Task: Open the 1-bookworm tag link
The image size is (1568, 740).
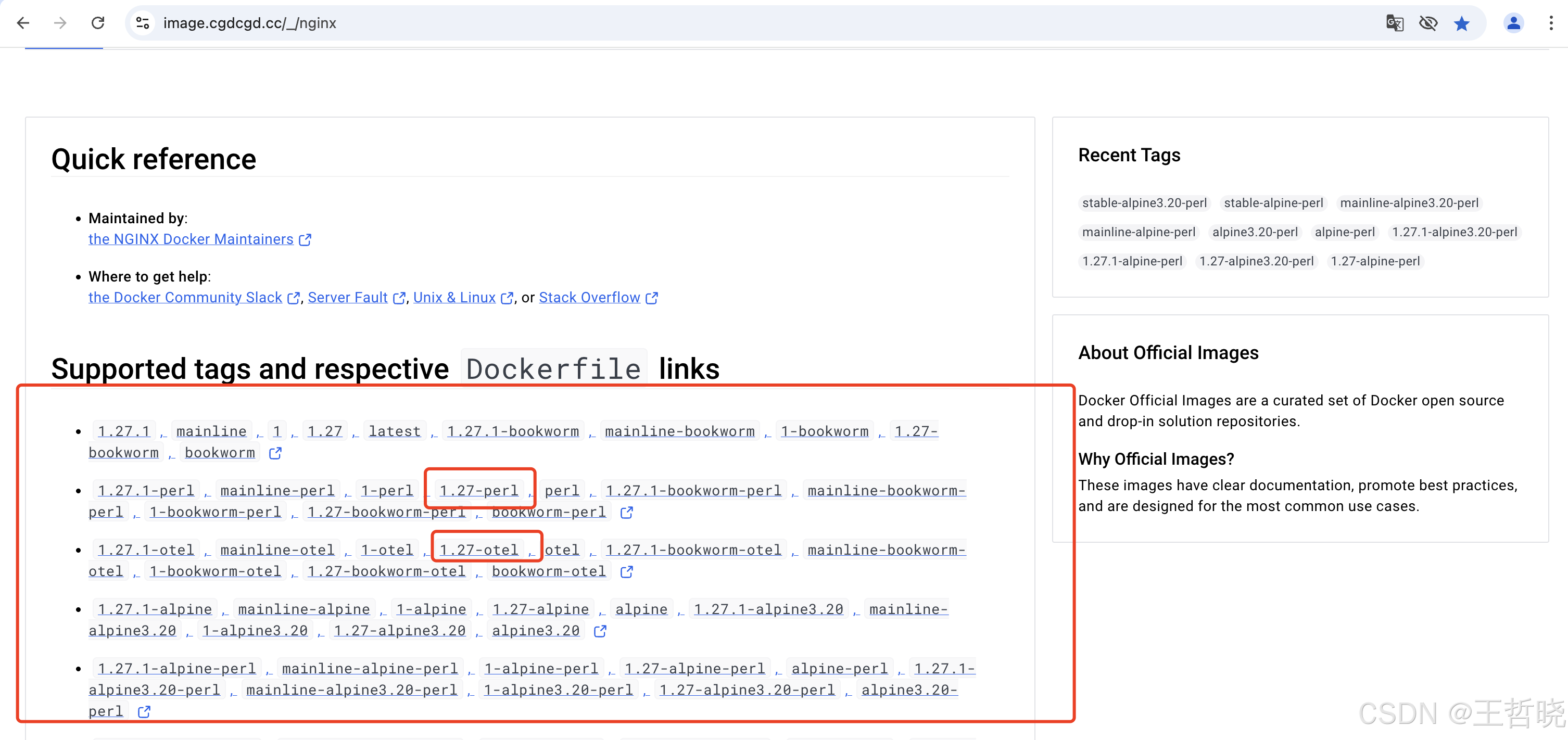Action: coord(825,431)
